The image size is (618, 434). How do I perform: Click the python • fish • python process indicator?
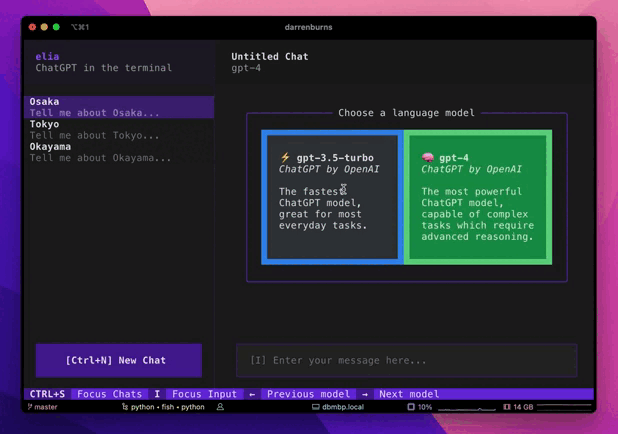(163, 407)
